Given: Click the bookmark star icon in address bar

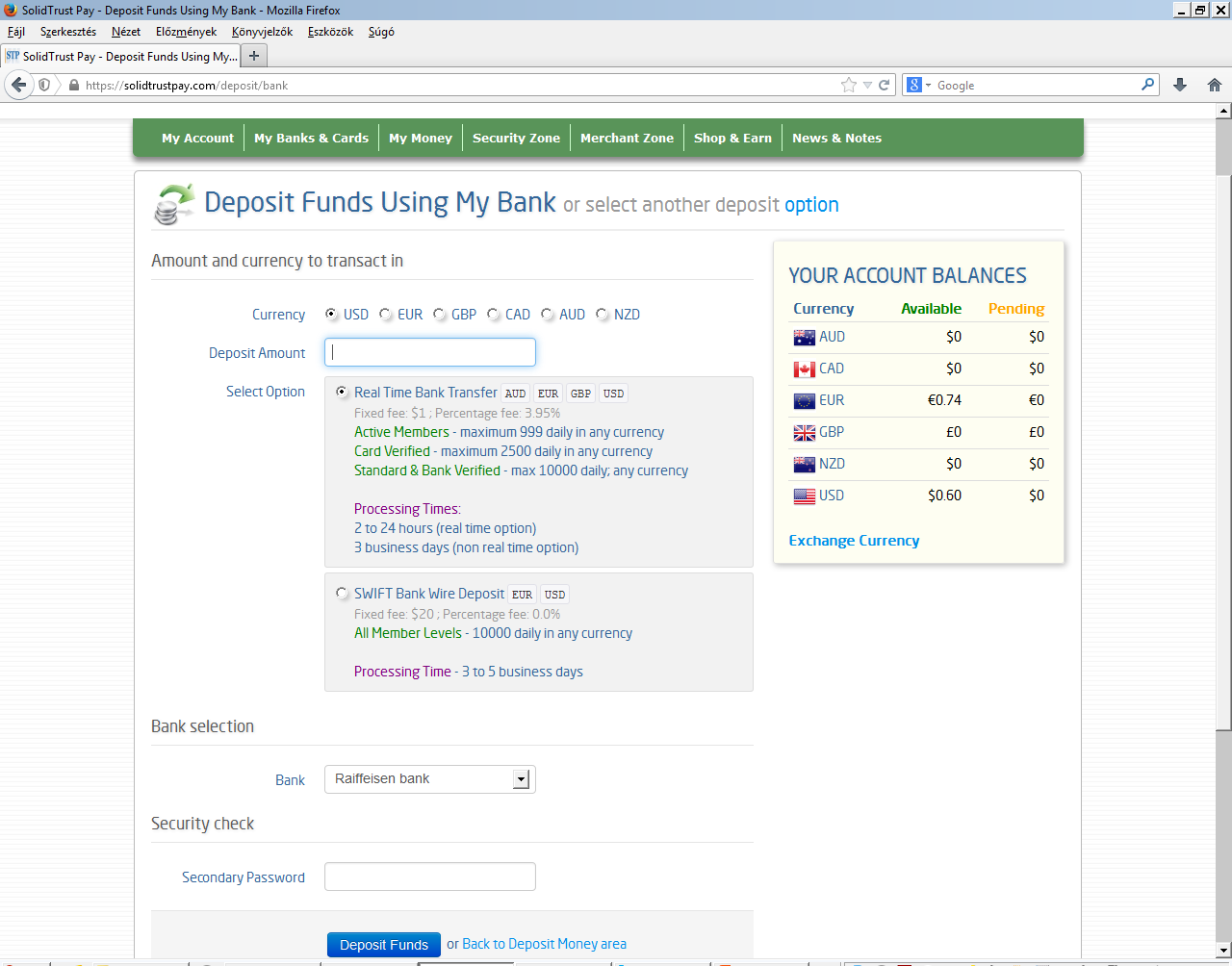Looking at the screenshot, I should pos(849,85).
